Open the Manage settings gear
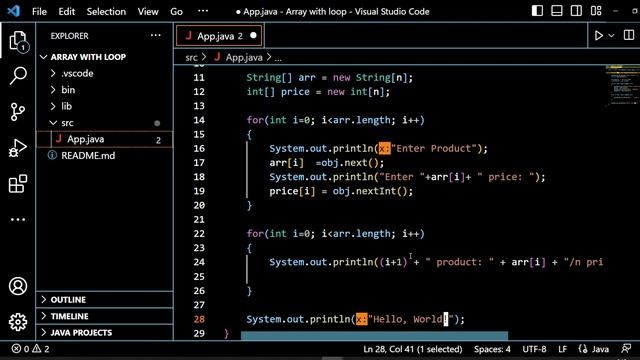 18,322
